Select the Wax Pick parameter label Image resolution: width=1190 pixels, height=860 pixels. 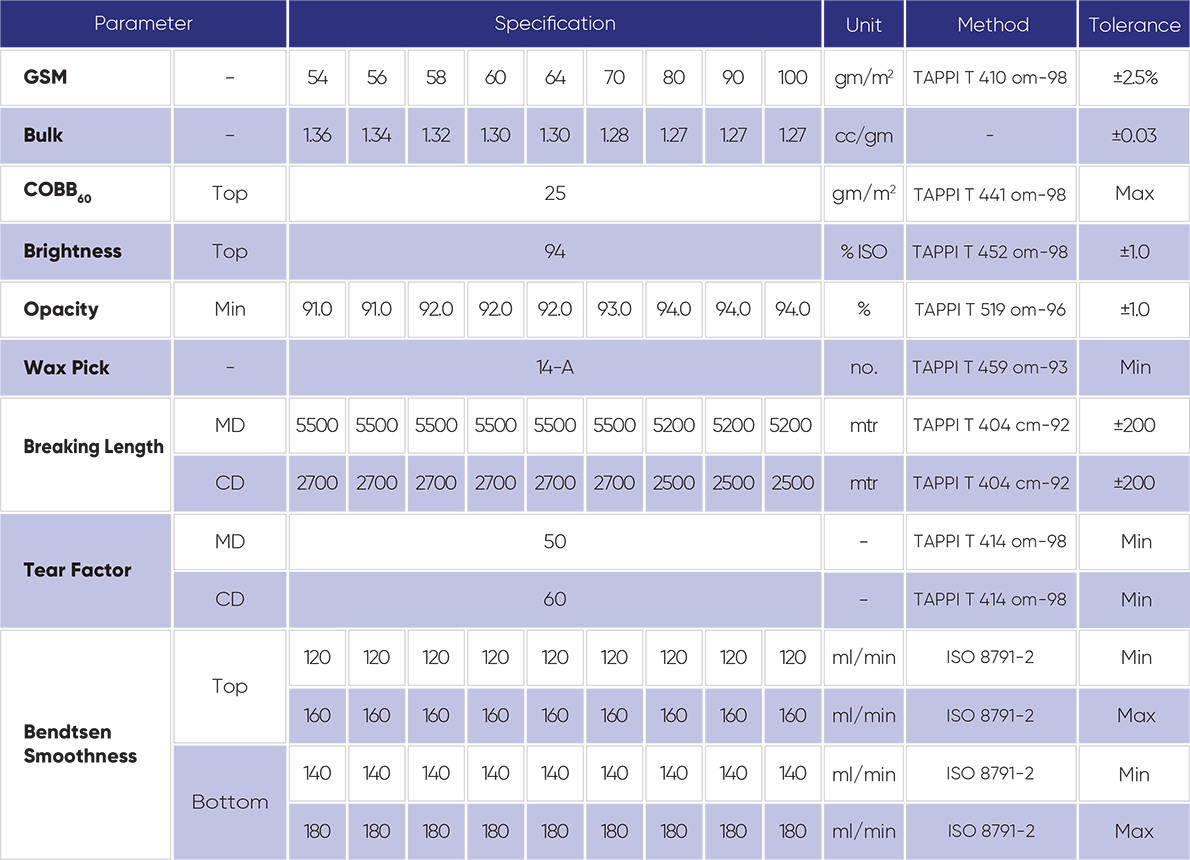(x=66, y=367)
